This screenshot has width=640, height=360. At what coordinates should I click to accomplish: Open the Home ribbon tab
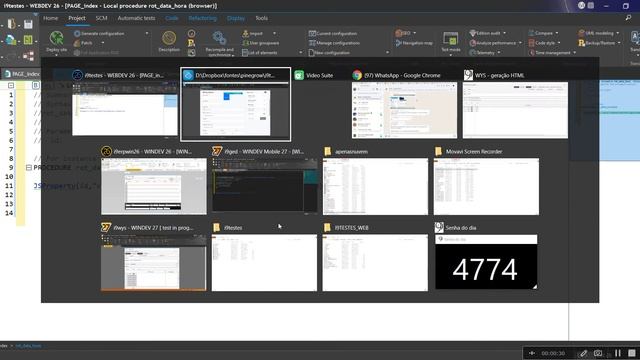51,18
